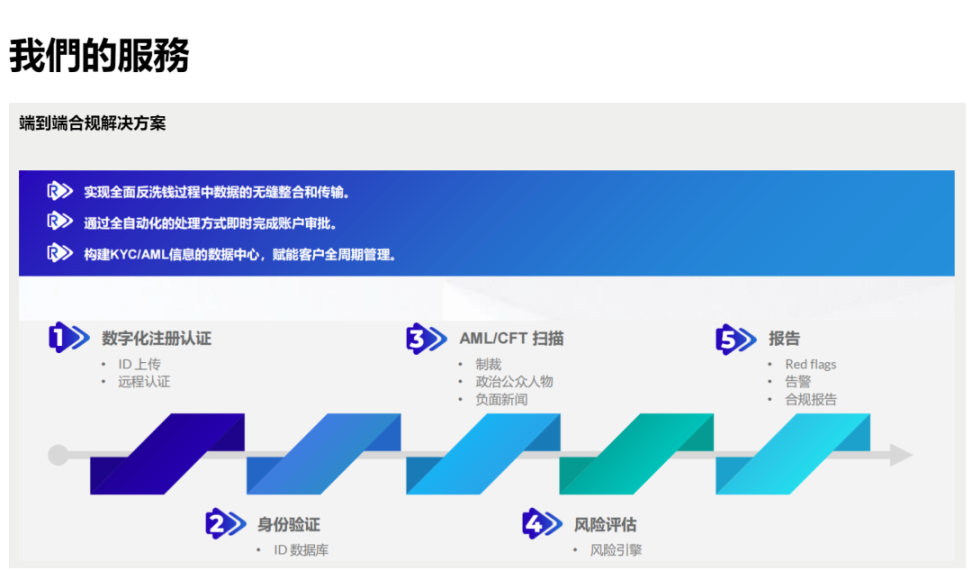Image resolution: width=972 pixels, height=571 pixels.
Task: Click the dark purple ribbon segment
Action: pos(167,454)
